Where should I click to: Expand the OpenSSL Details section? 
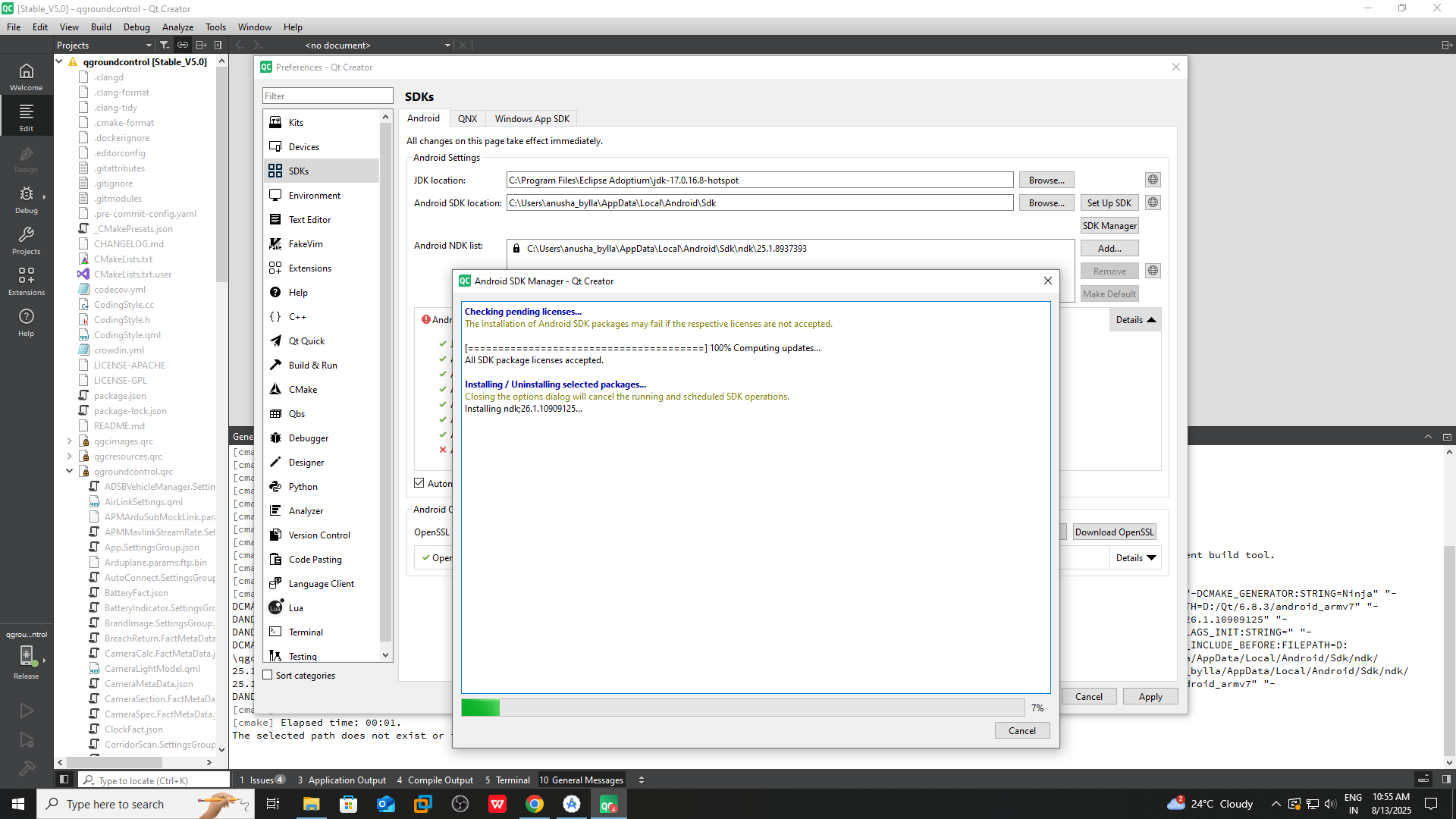tap(1135, 558)
